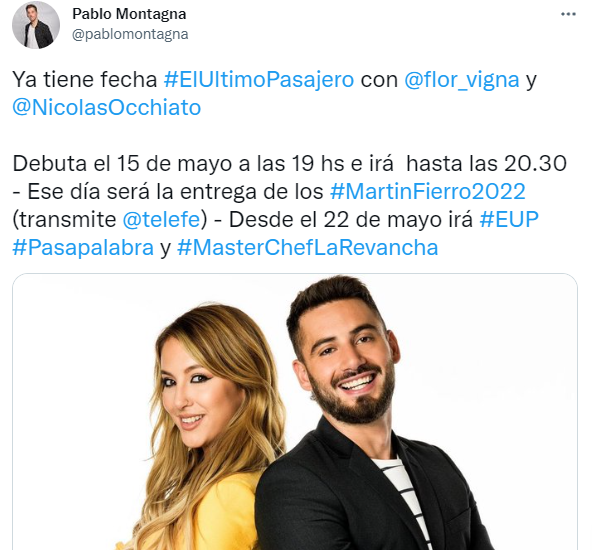Click the "Desde el 22 de mayo irá" text
The image size is (592, 550).
(351, 219)
